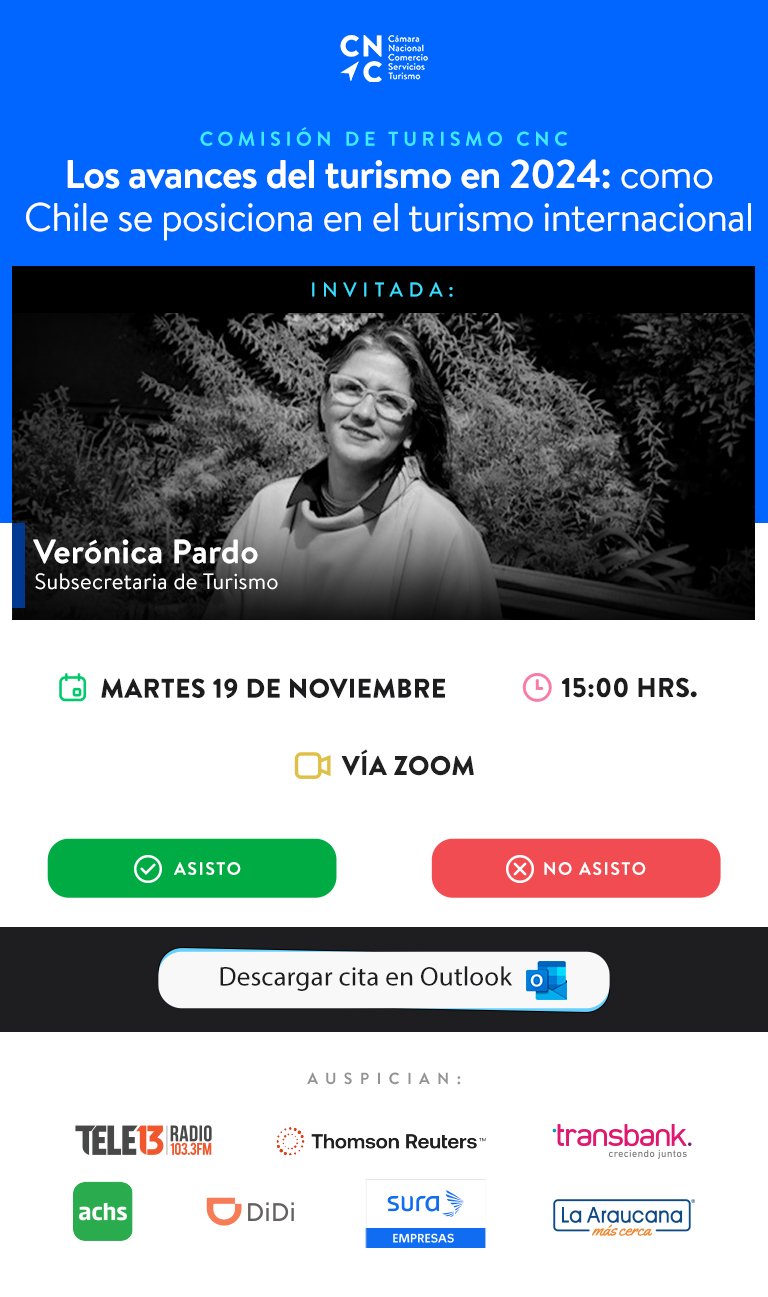Click the green achs logo

click(x=102, y=1211)
